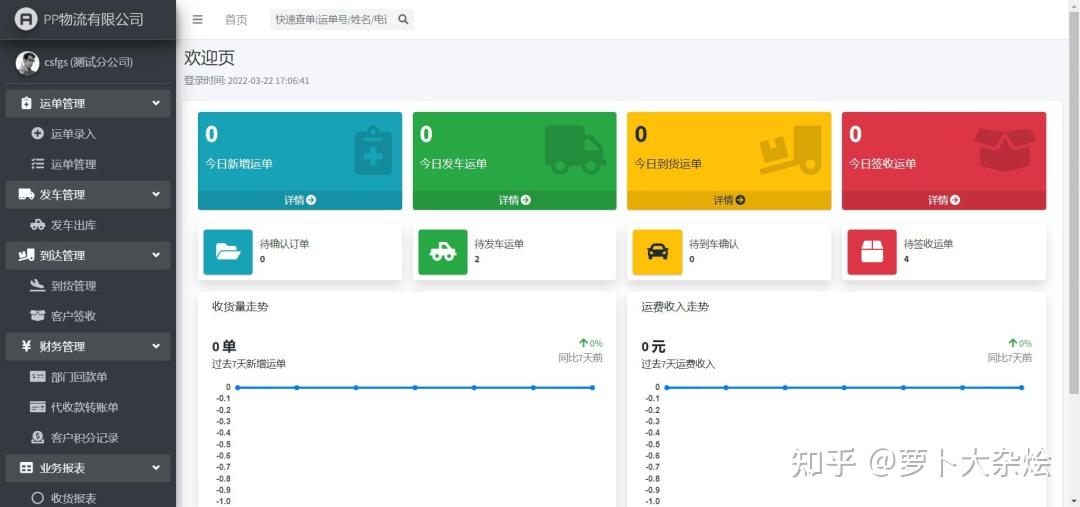
Task: Click the 登录时间 timestamp text
Action: pos(247,81)
